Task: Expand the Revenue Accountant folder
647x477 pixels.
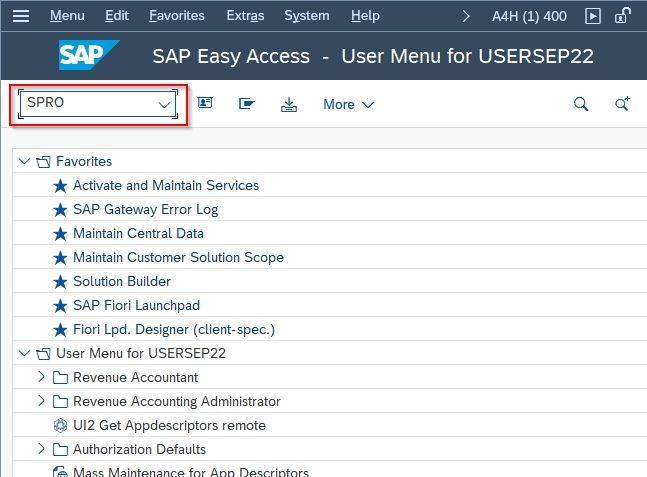Action: [41, 377]
